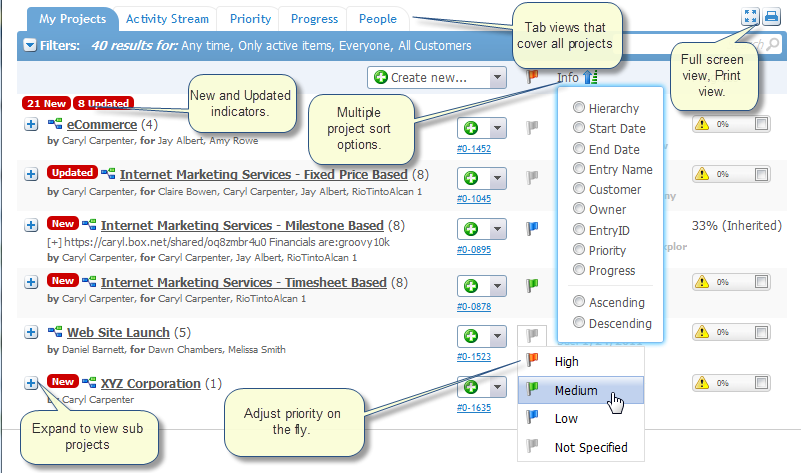This screenshot has width=801, height=473.
Task: Click the blue priority flag on Milestone Based row
Action: click(x=533, y=229)
